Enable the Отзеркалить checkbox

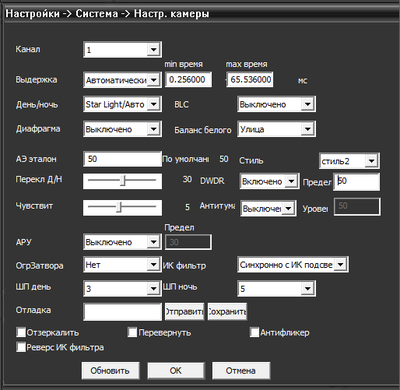[21, 332]
